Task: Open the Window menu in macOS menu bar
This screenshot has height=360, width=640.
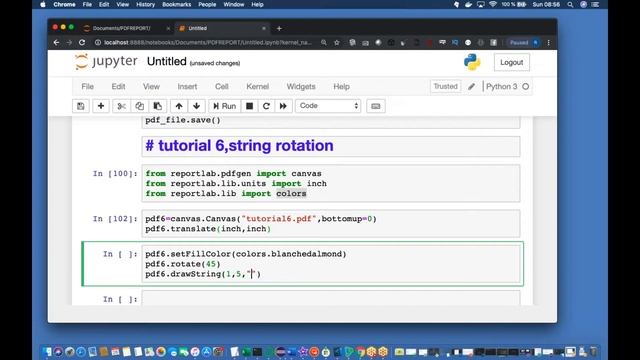Action: 233,4
